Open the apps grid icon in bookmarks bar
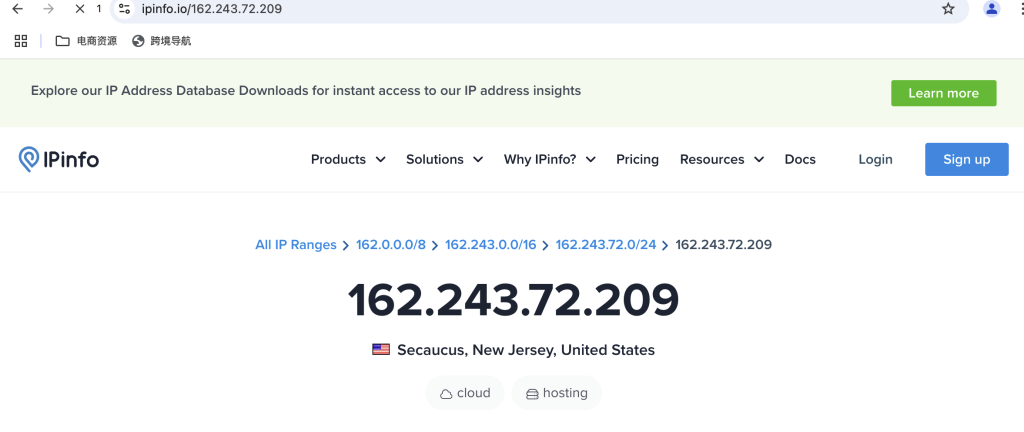Viewport: 1024px width, 432px height. click(x=21, y=41)
